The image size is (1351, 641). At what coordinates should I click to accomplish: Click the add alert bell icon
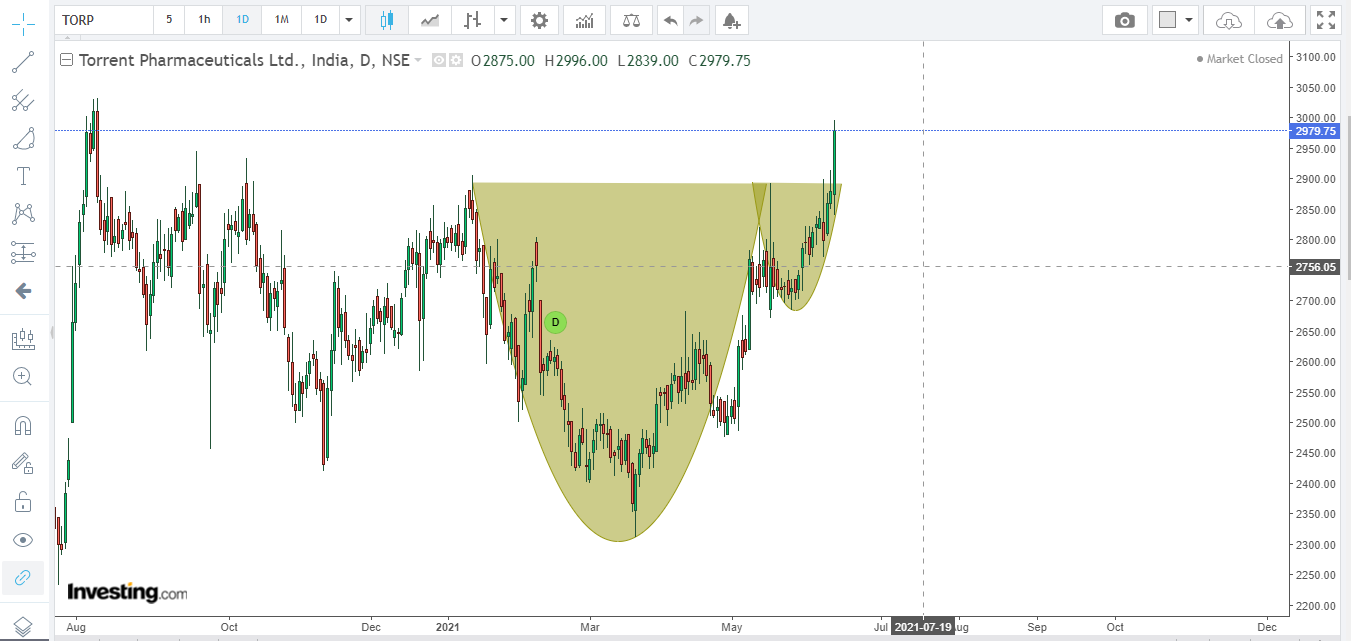(731, 19)
